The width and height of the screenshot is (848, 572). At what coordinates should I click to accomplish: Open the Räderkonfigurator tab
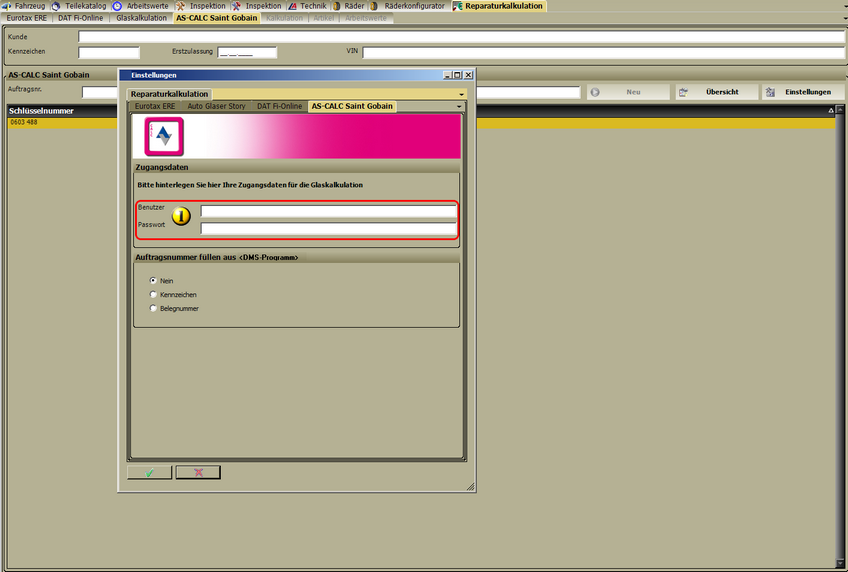pos(408,6)
